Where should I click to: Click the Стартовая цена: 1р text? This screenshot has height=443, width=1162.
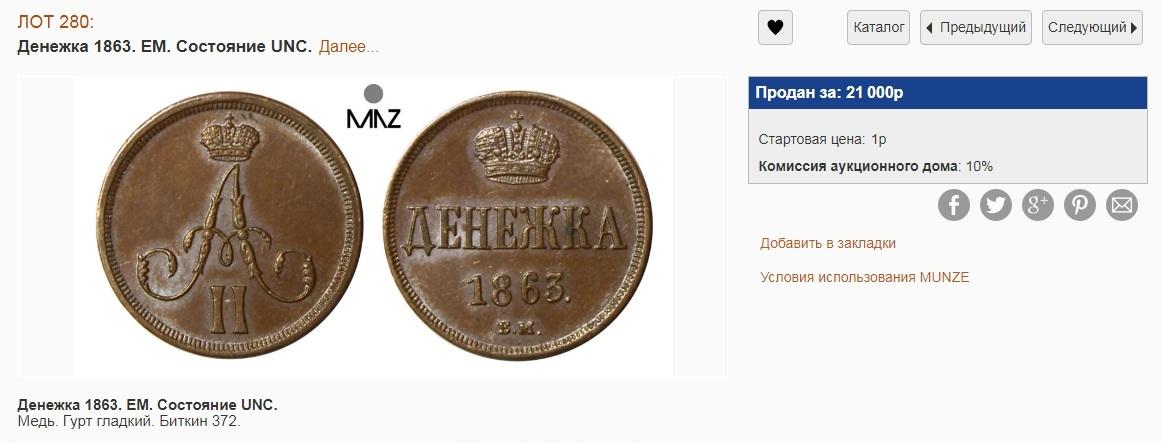pyautogui.click(x=823, y=139)
